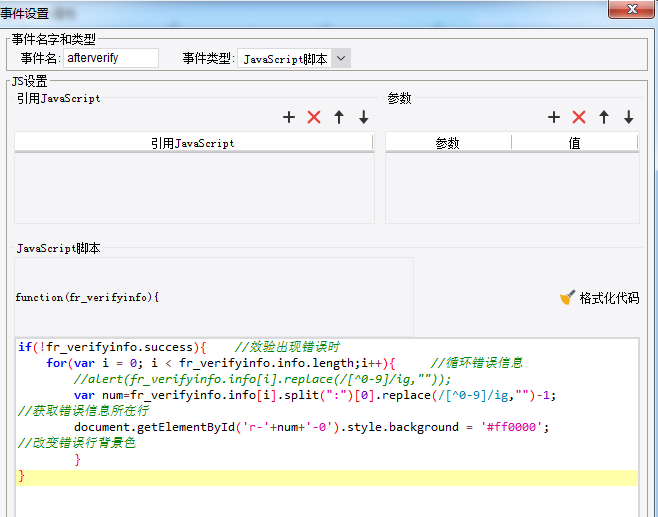Move the parameter up in list
Image resolution: width=658 pixels, height=517 pixels.
(604, 117)
